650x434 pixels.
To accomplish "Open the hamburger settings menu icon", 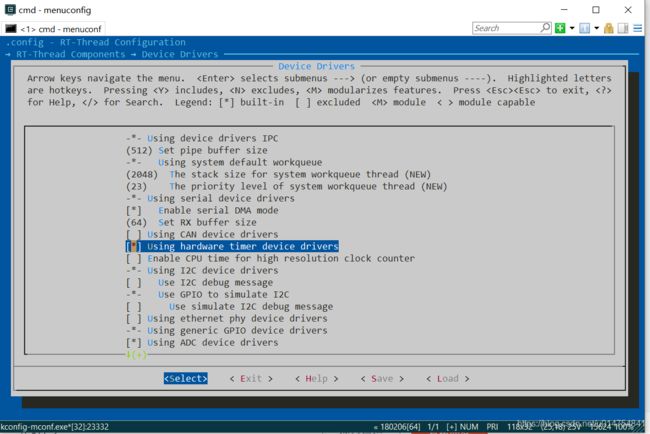I will (x=638, y=28).
